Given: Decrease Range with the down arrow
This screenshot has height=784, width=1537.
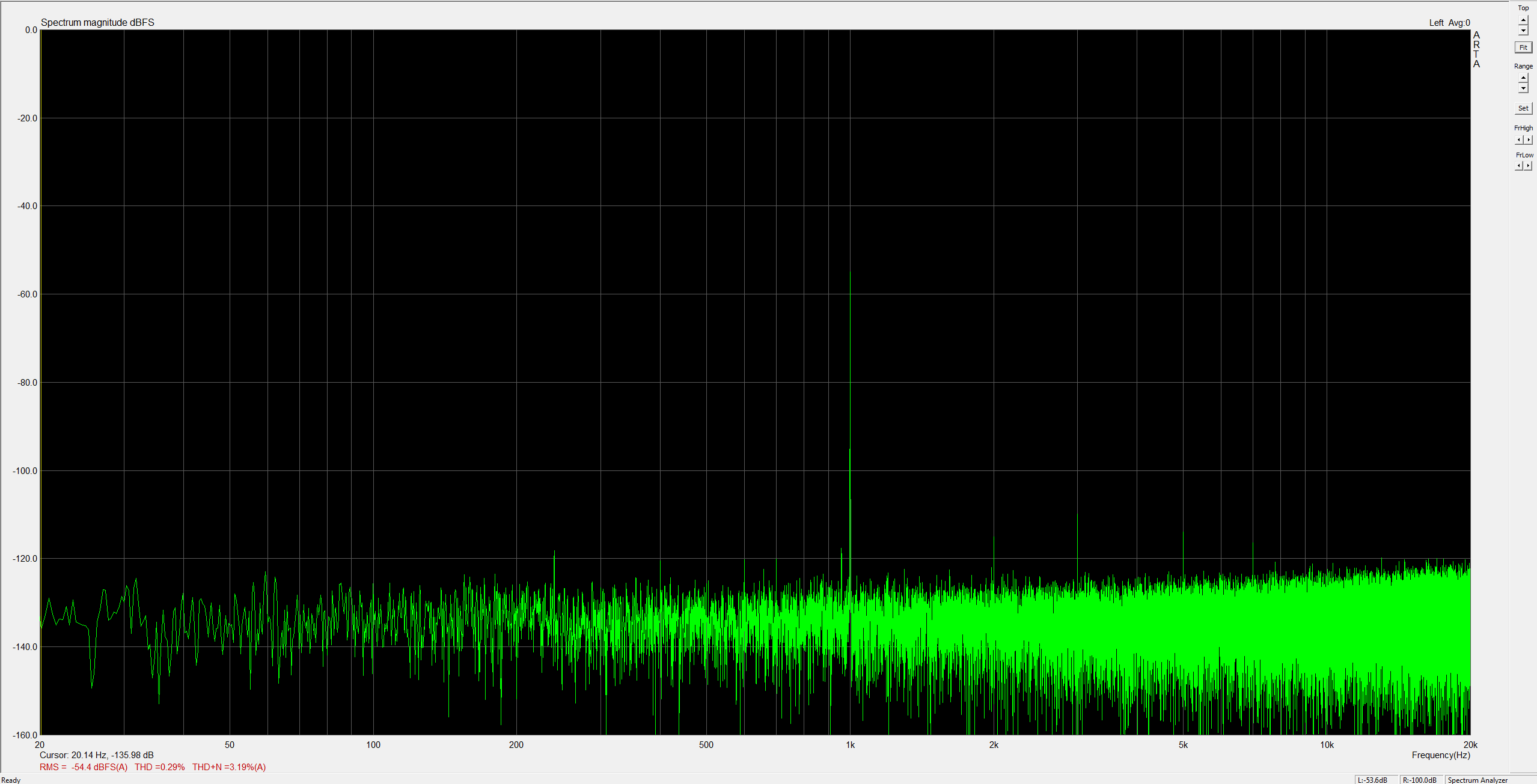Looking at the screenshot, I should click(1523, 88).
